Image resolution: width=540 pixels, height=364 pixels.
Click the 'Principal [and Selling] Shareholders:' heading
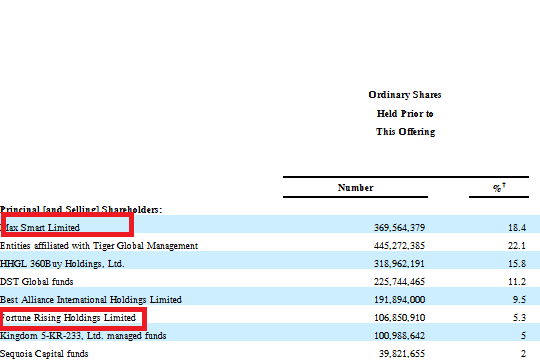coord(81,209)
